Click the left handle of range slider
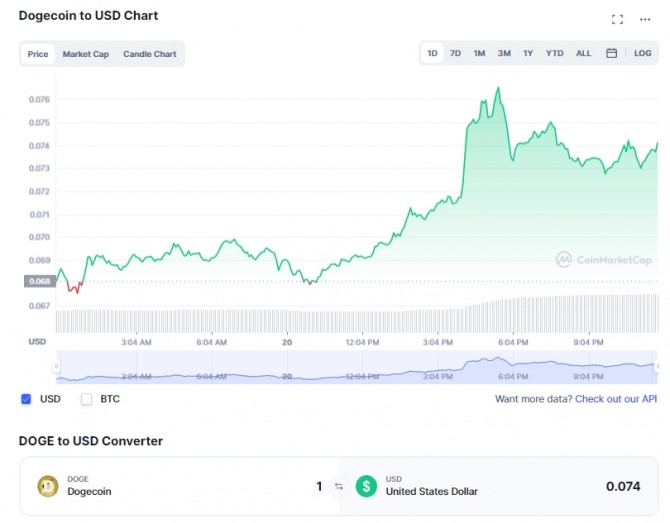The height and width of the screenshot is (523, 670). click(57, 367)
